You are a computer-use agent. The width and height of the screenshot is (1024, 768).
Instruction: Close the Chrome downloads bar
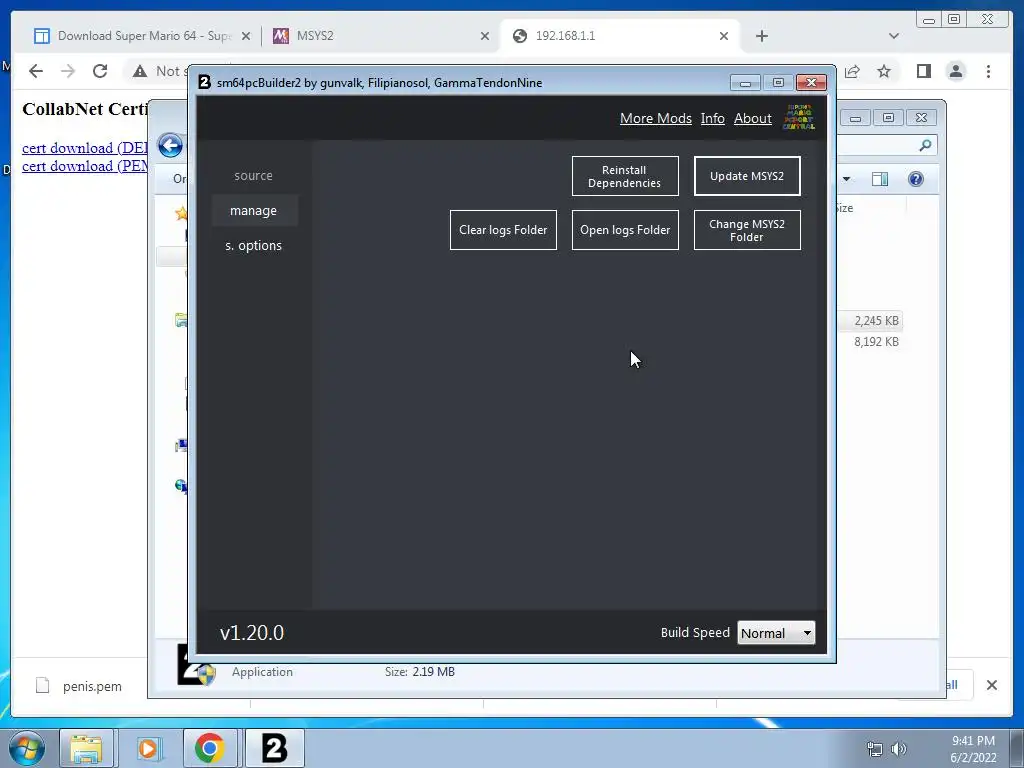(x=991, y=685)
